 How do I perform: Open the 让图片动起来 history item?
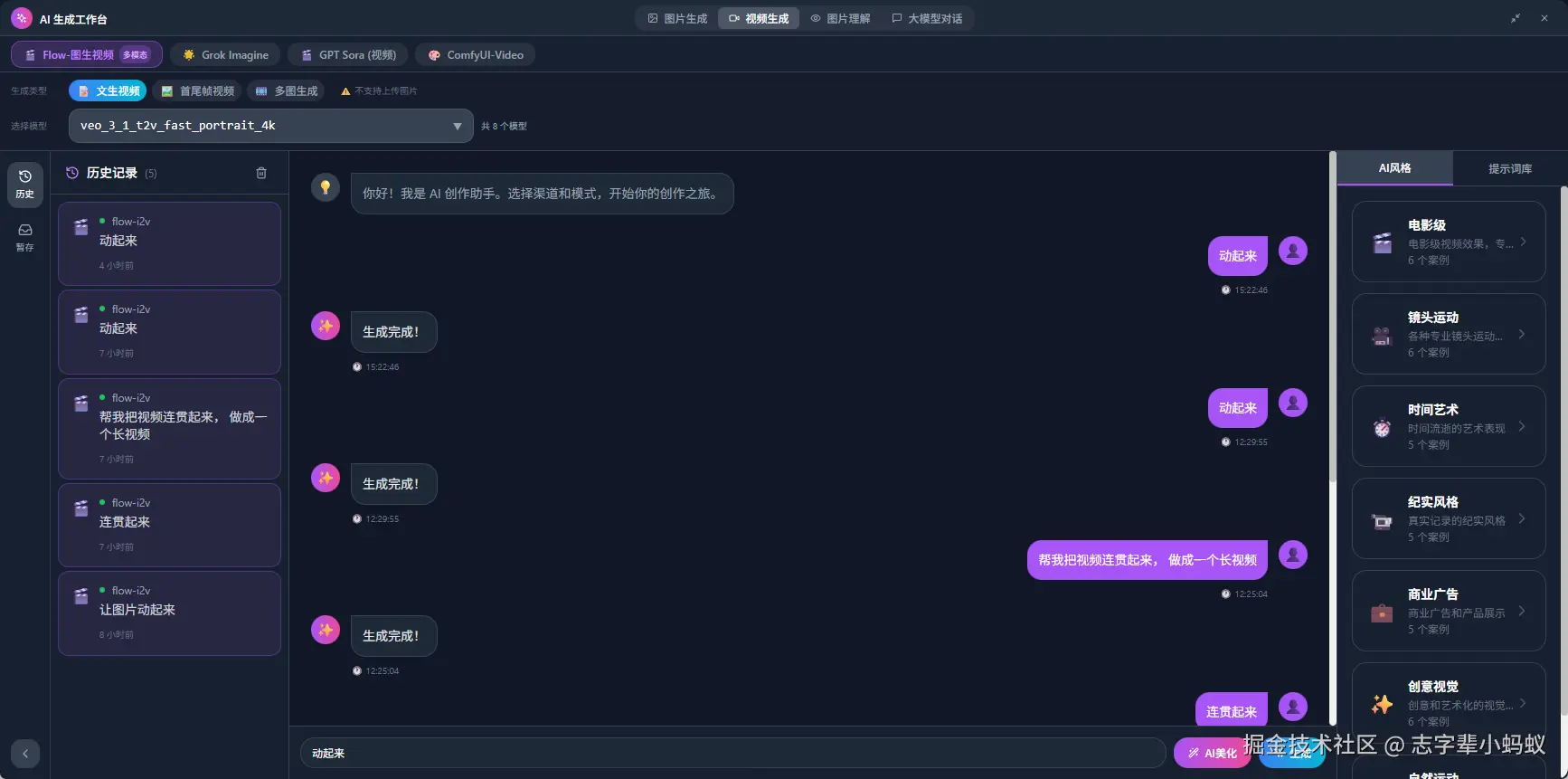pyautogui.click(x=169, y=613)
